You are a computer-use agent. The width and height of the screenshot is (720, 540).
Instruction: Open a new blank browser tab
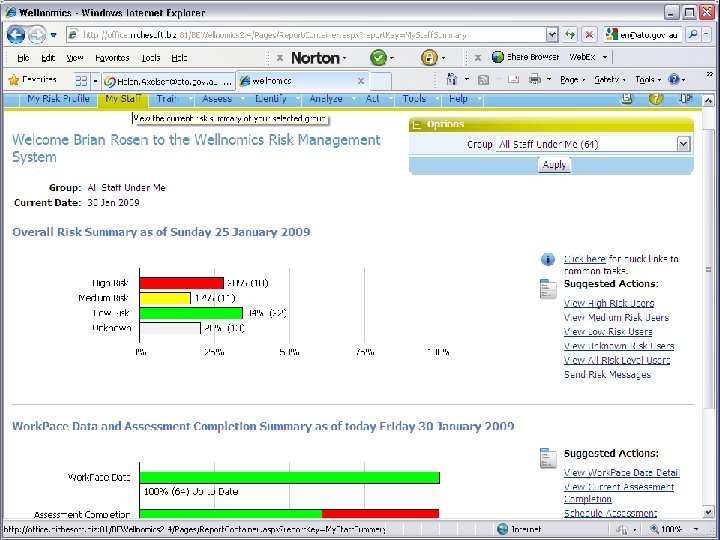pyautogui.click(x=381, y=81)
